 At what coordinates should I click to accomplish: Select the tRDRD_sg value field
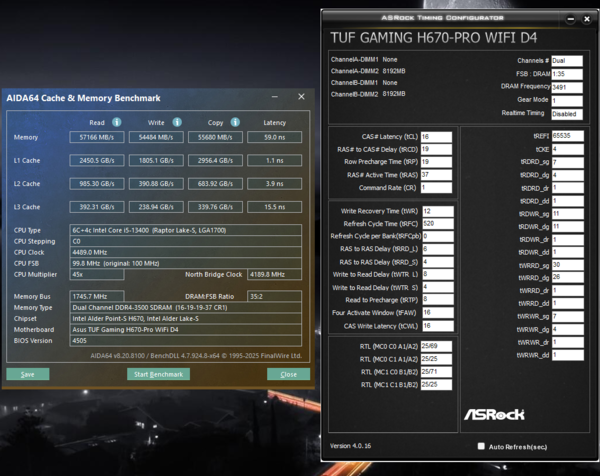pos(568,162)
